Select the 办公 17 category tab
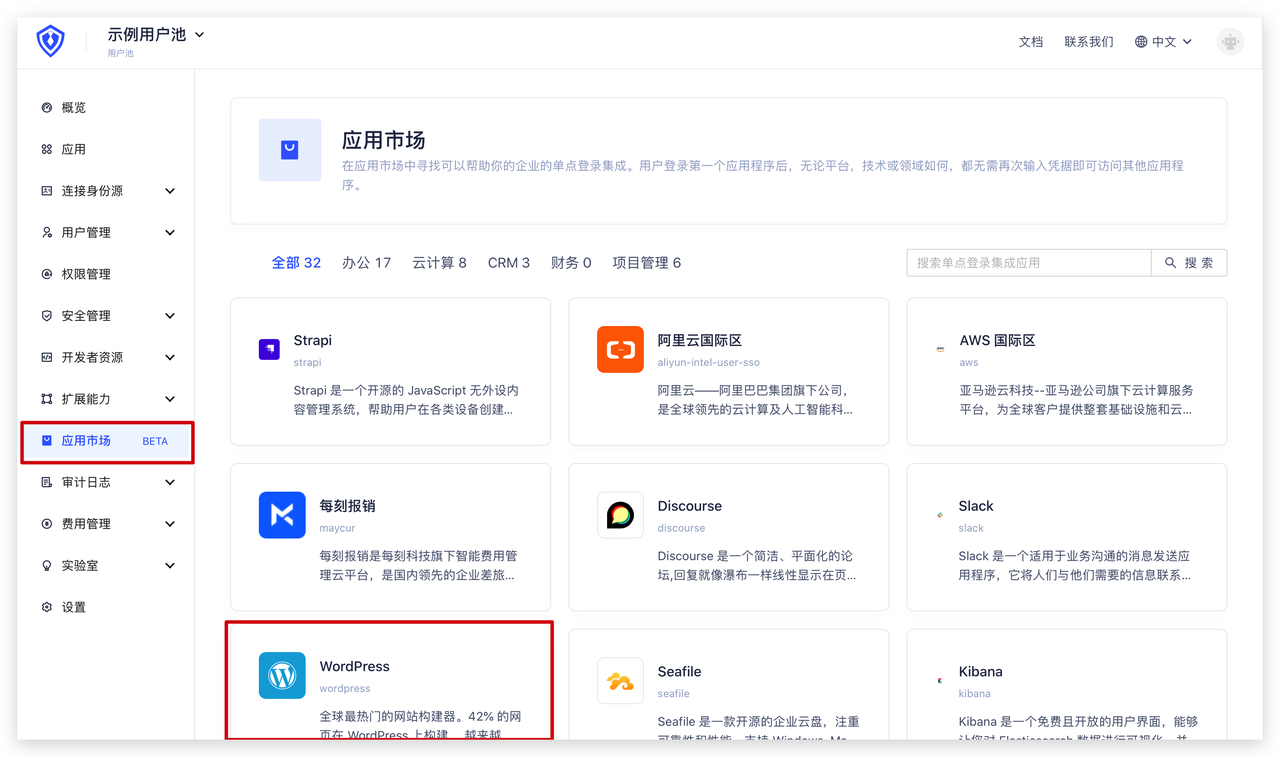This screenshot has width=1280, height=757. coord(366,263)
